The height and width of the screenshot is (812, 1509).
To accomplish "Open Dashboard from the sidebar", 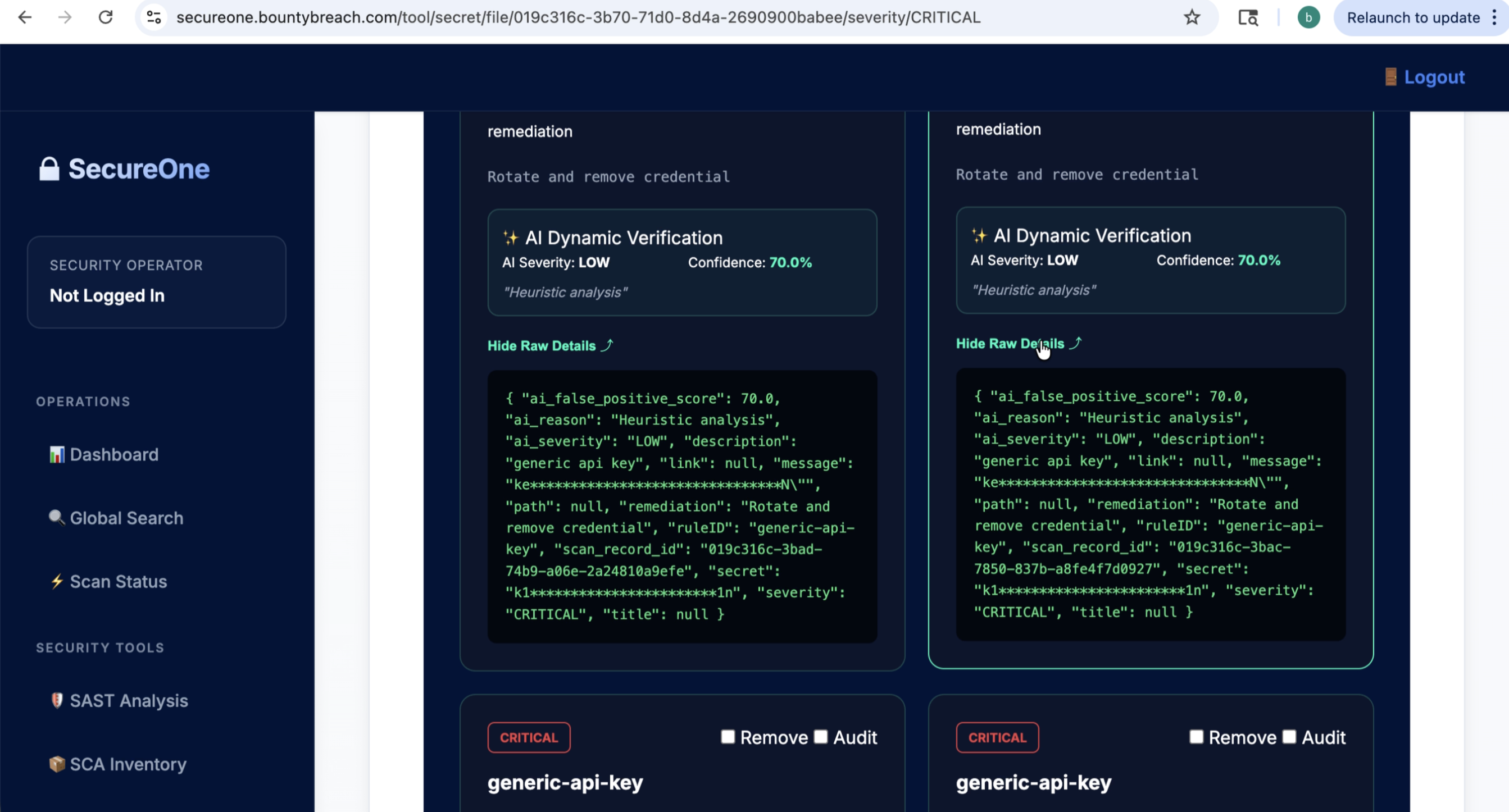I will tap(113, 455).
